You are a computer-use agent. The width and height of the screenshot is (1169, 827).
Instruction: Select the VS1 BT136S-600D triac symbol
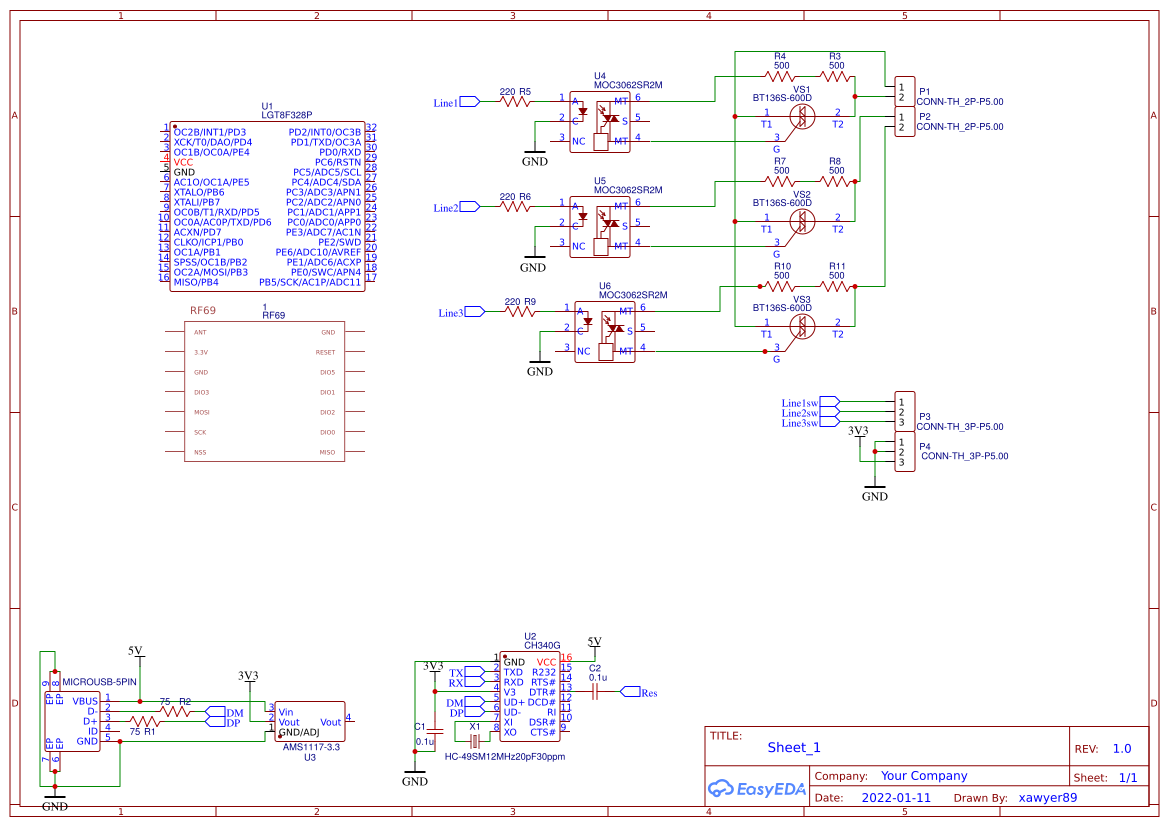click(x=801, y=116)
